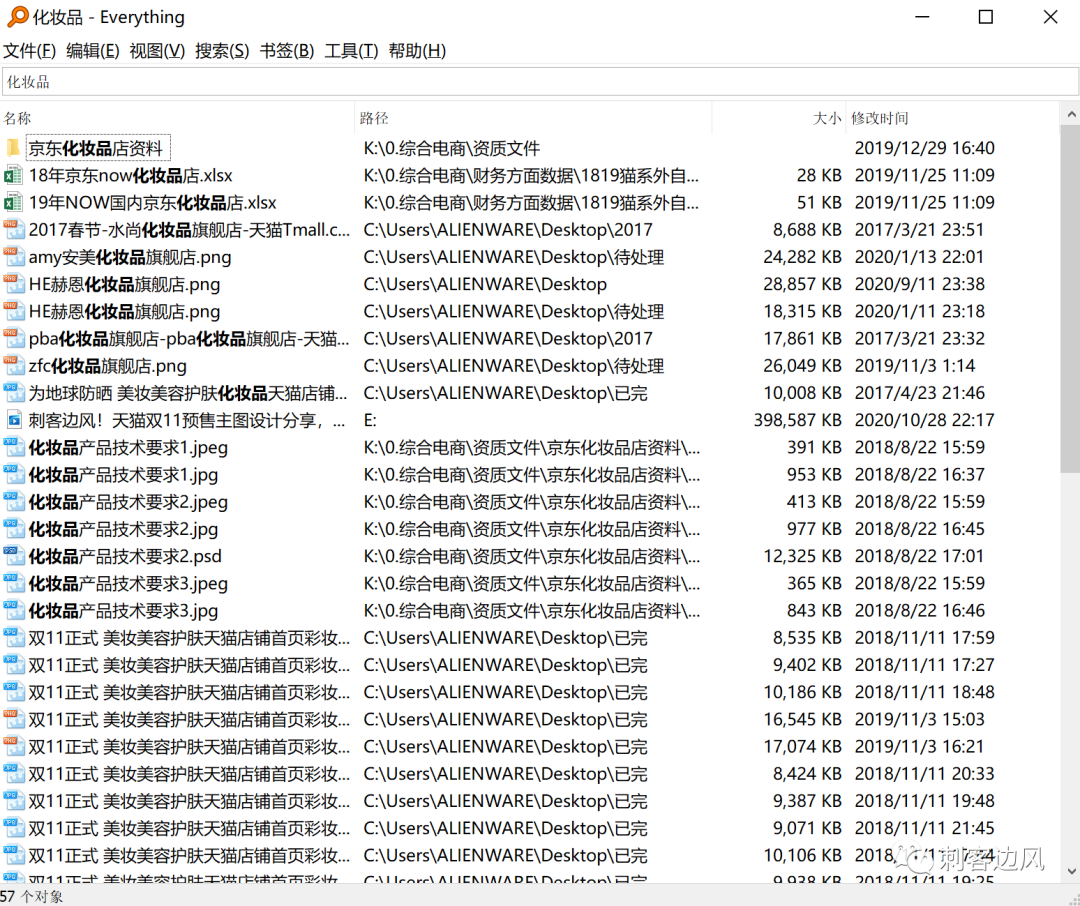The height and width of the screenshot is (906, 1080).
Task: Click modified time 2020/9/11 23:38
Action: click(920, 284)
